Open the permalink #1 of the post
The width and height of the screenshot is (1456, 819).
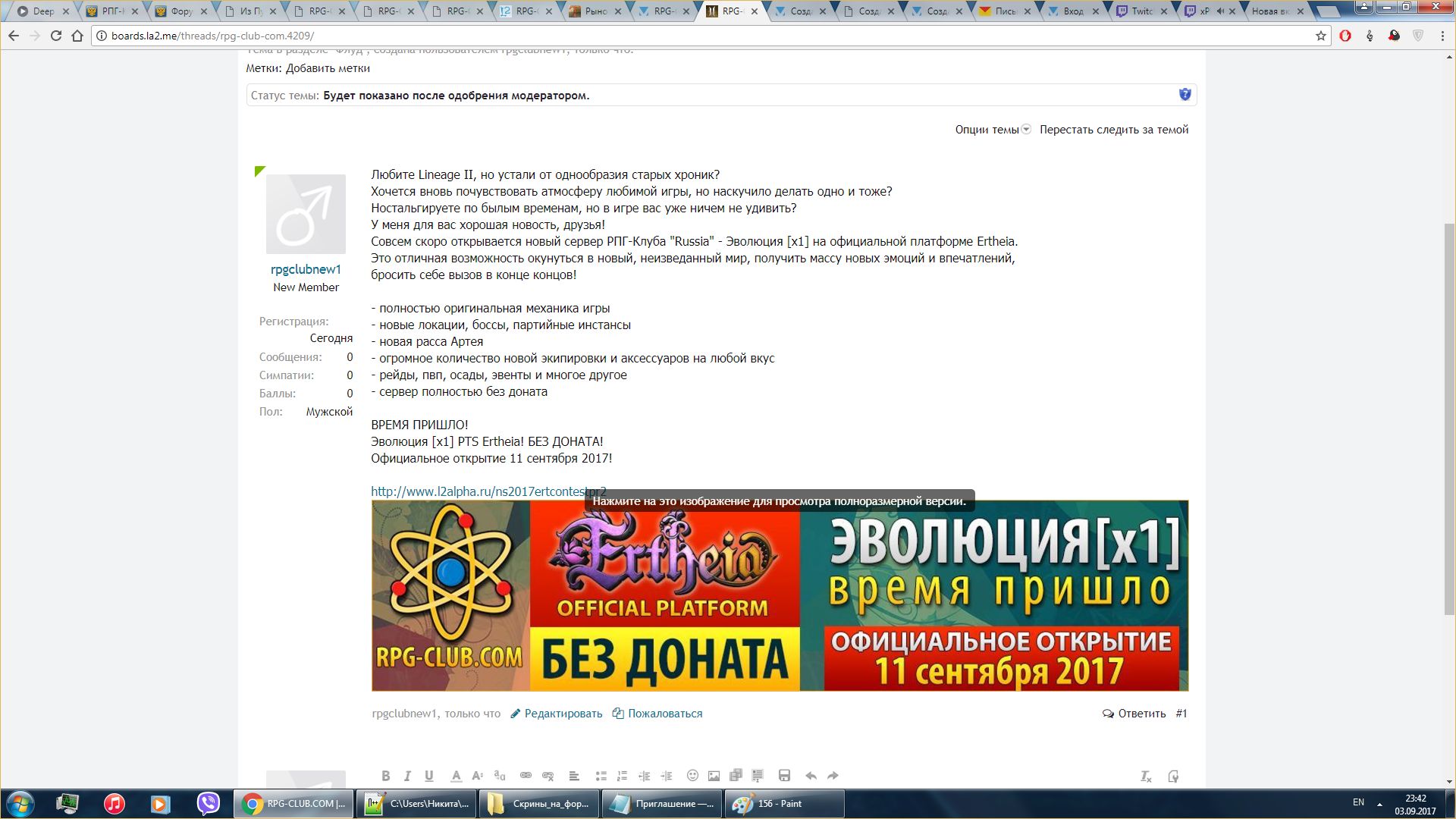pyautogui.click(x=1181, y=714)
